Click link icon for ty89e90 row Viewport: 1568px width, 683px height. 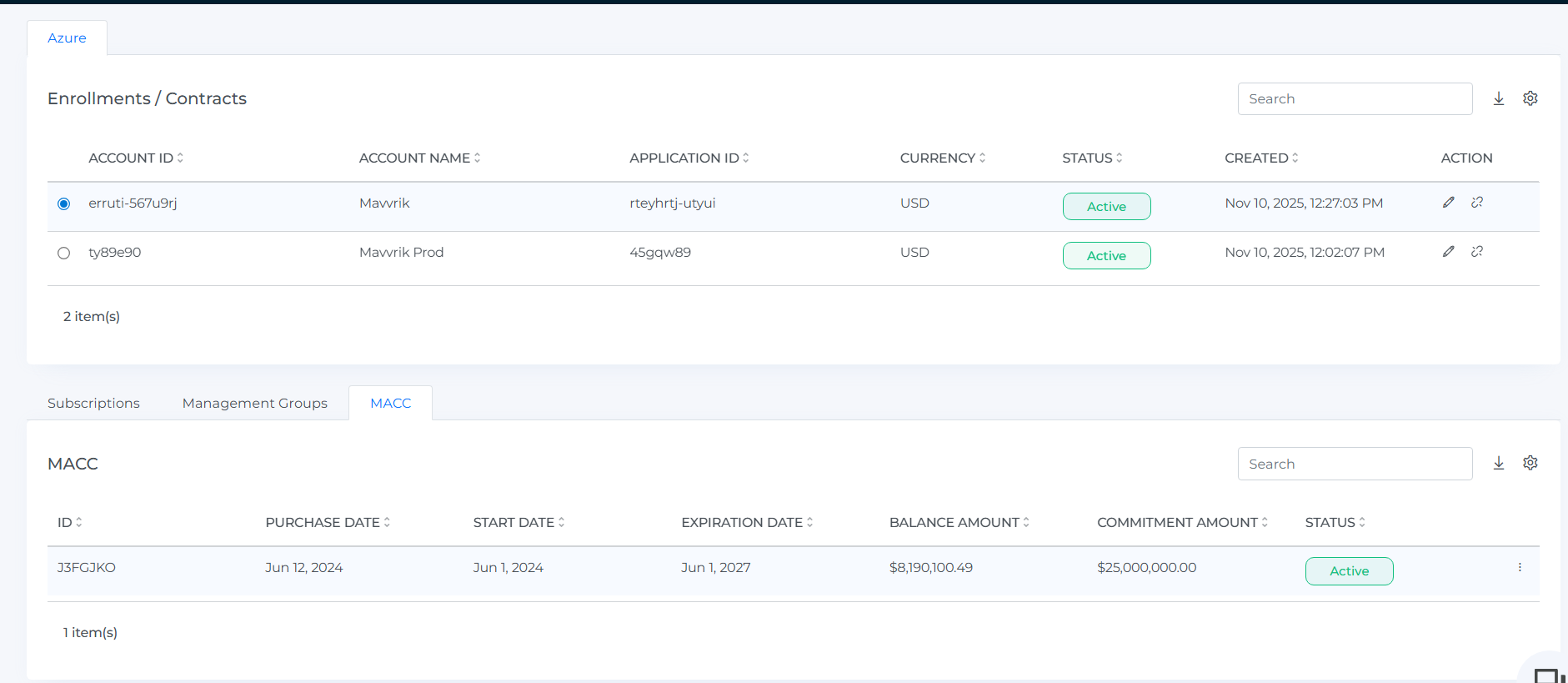click(x=1476, y=252)
